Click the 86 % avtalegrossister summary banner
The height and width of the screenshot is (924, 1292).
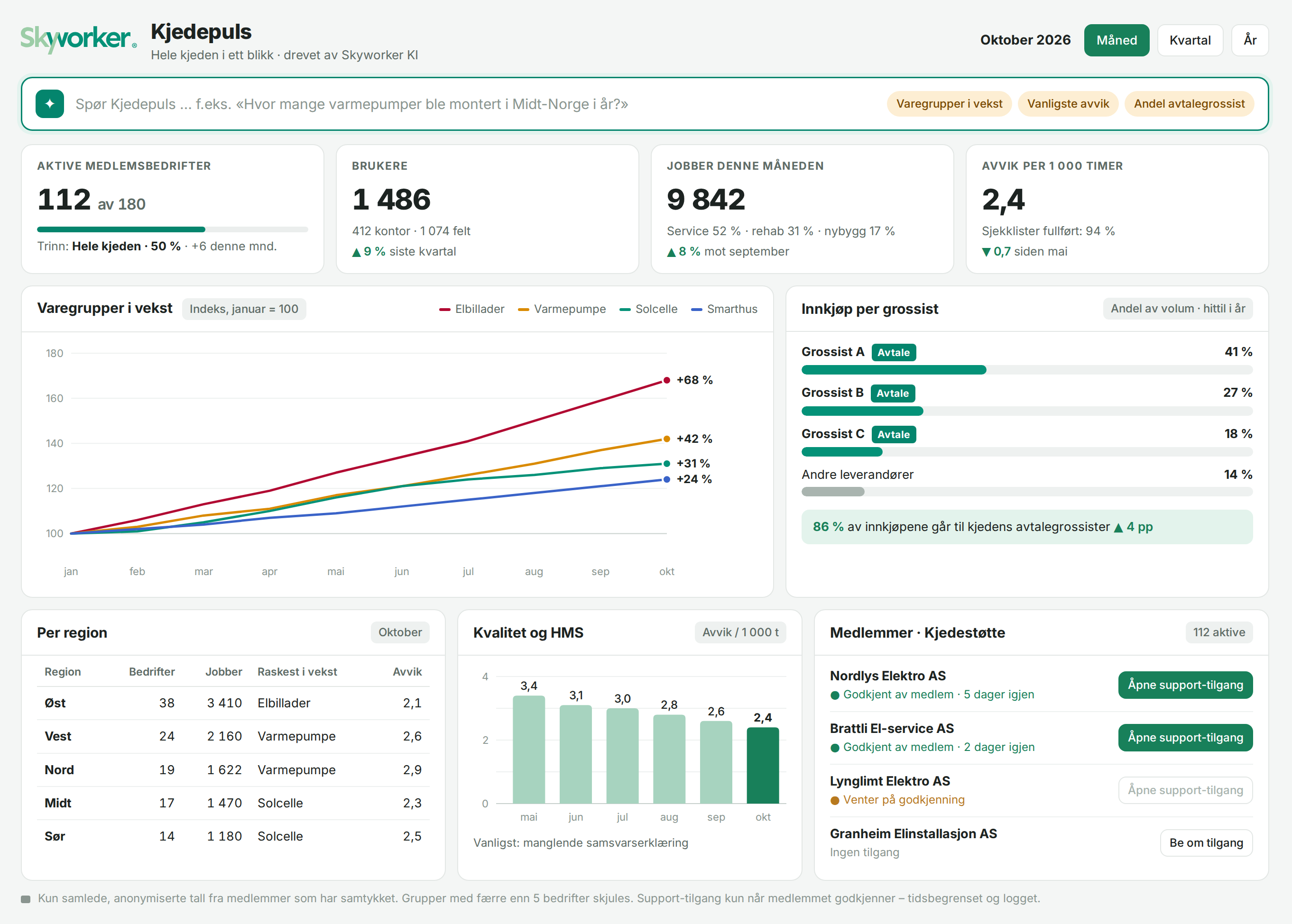pos(1027,527)
